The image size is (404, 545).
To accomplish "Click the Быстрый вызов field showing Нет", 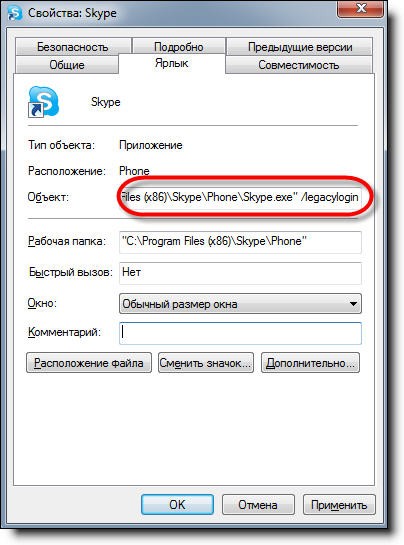I will click(240, 273).
